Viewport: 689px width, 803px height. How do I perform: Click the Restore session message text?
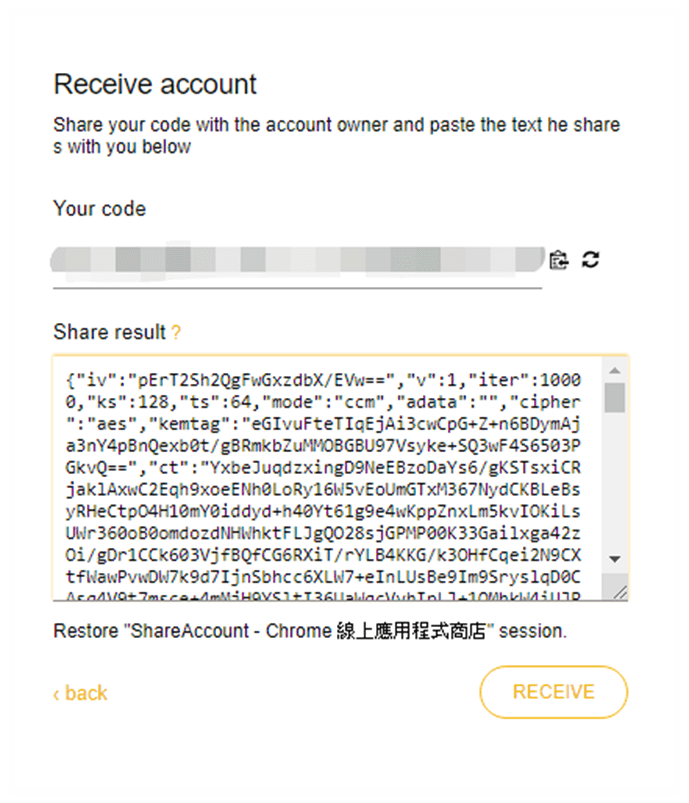[309, 632]
